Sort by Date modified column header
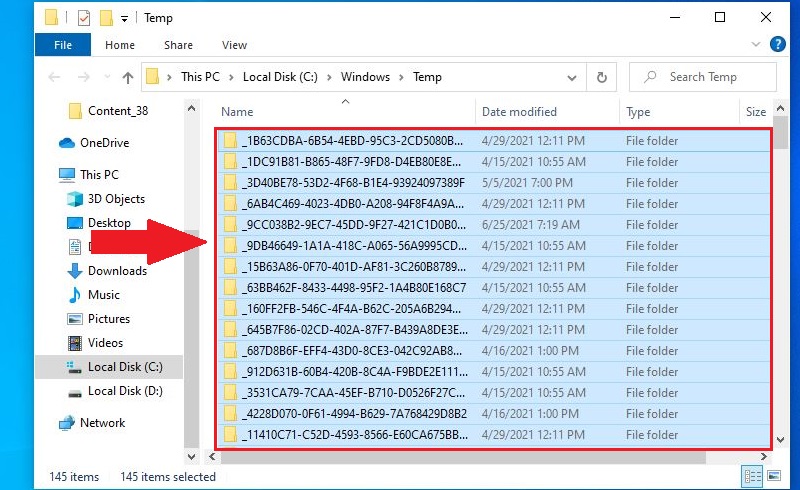The image size is (800, 490). [x=519, y=112]
